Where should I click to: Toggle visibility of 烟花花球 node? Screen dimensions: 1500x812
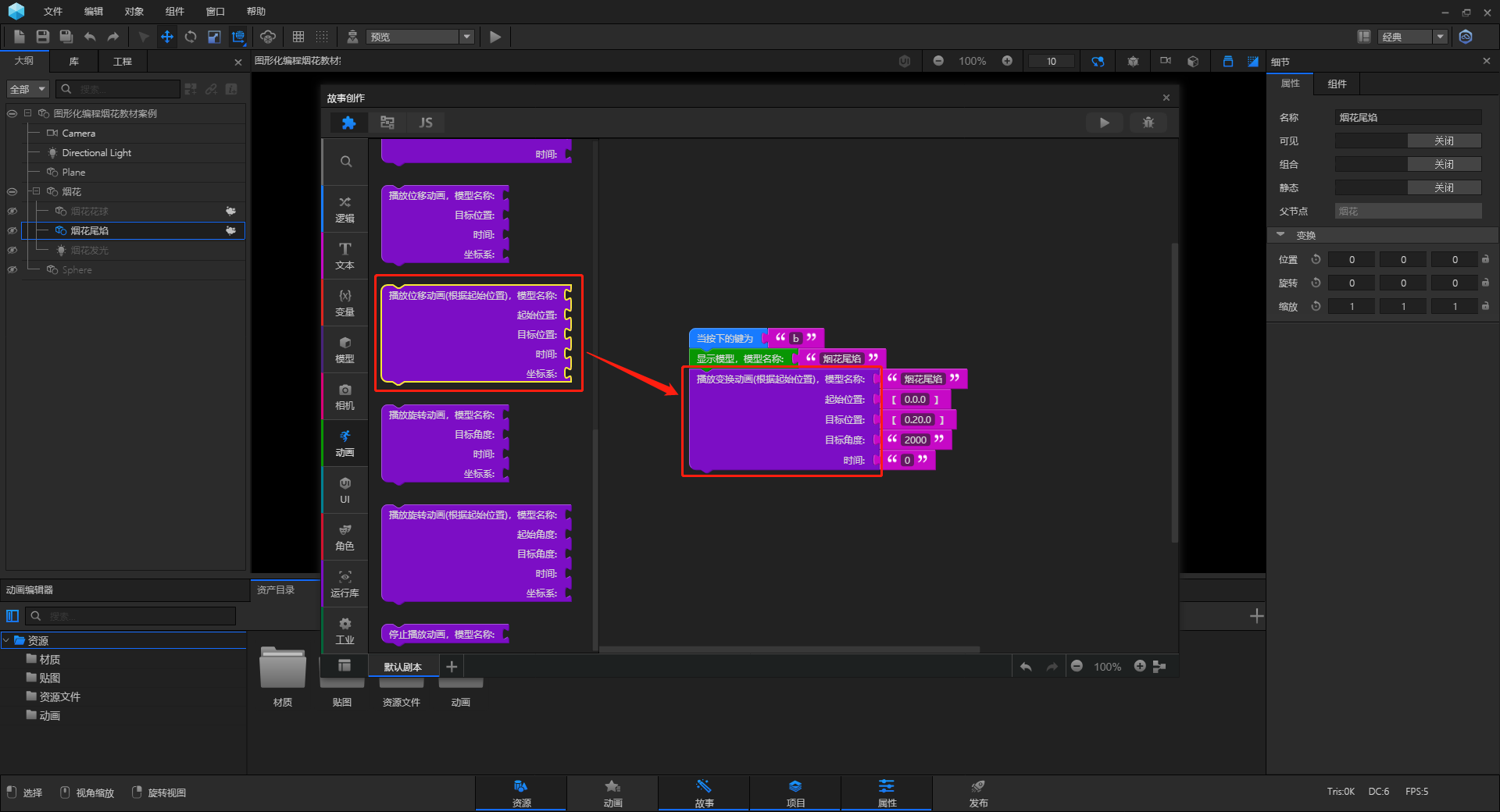click(x=12, y=212)
